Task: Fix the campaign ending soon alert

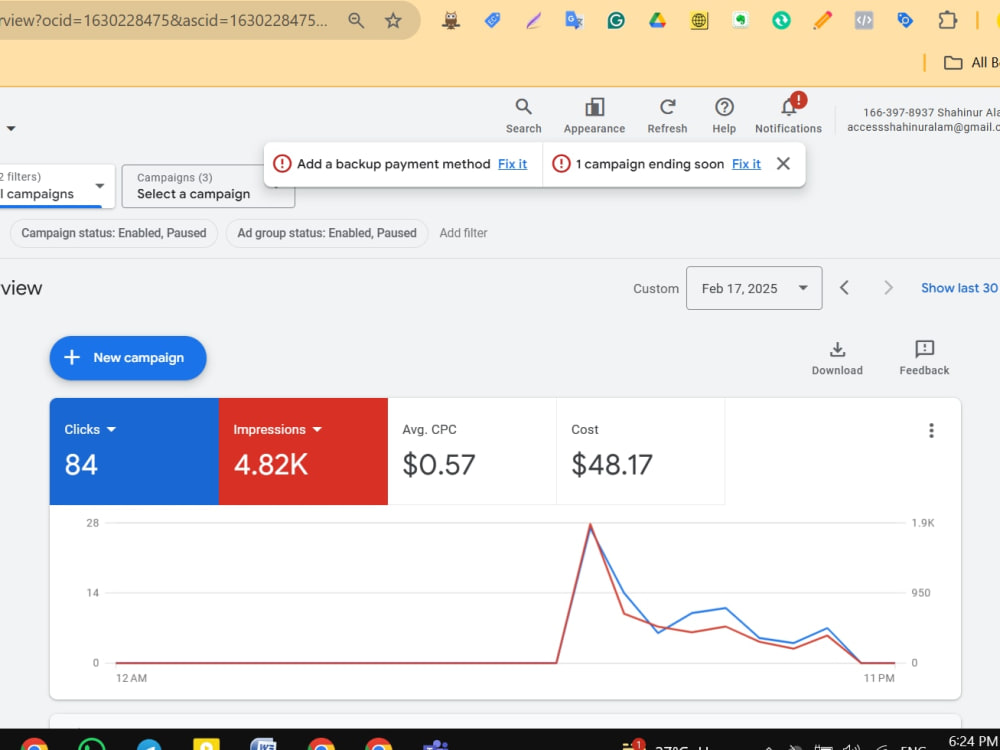Action: pyautogui.click(x=746, y=164)
